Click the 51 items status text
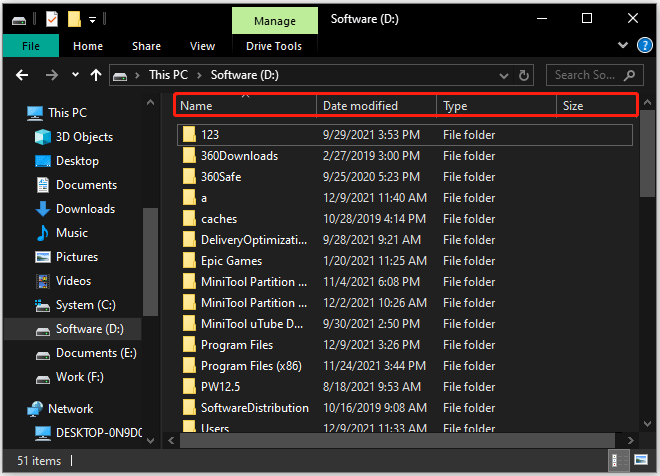Screen dimensions: 660x476 [39, 461]
